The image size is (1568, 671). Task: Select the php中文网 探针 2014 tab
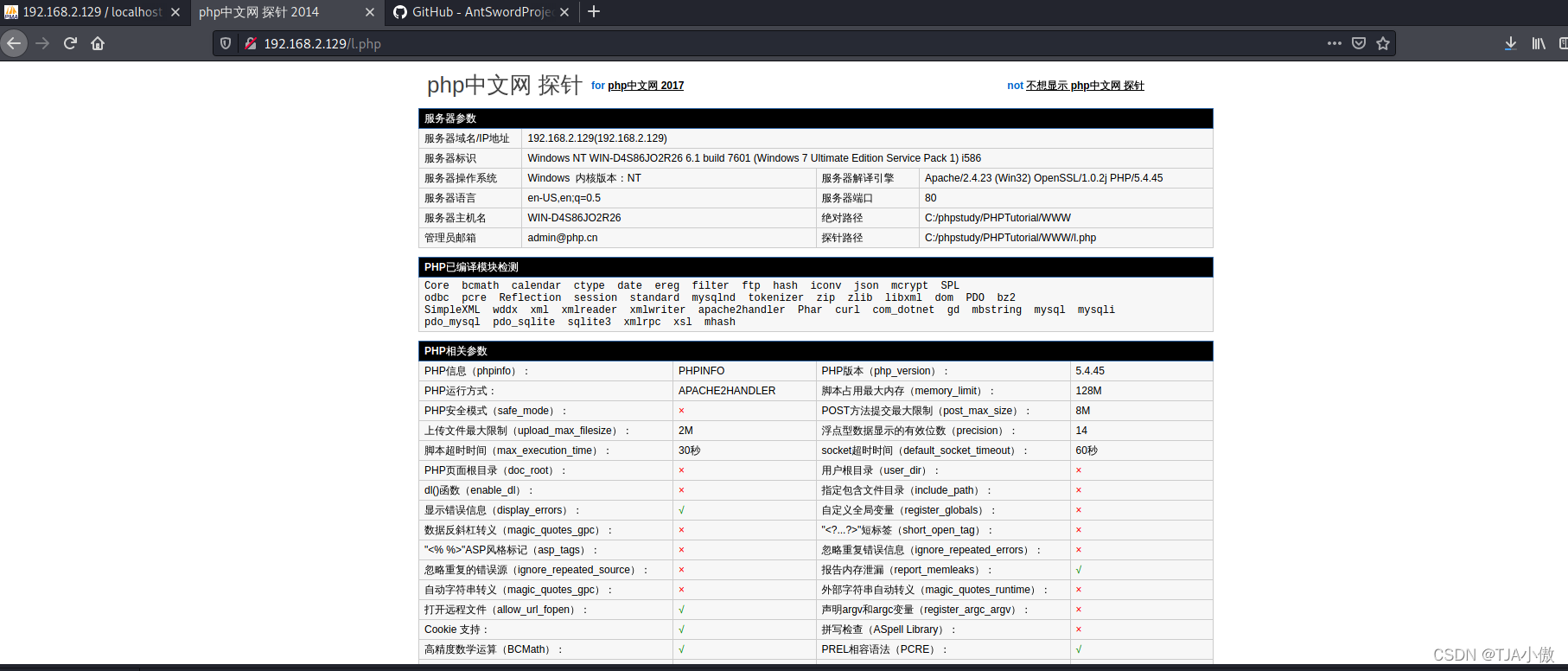[287, 12]
